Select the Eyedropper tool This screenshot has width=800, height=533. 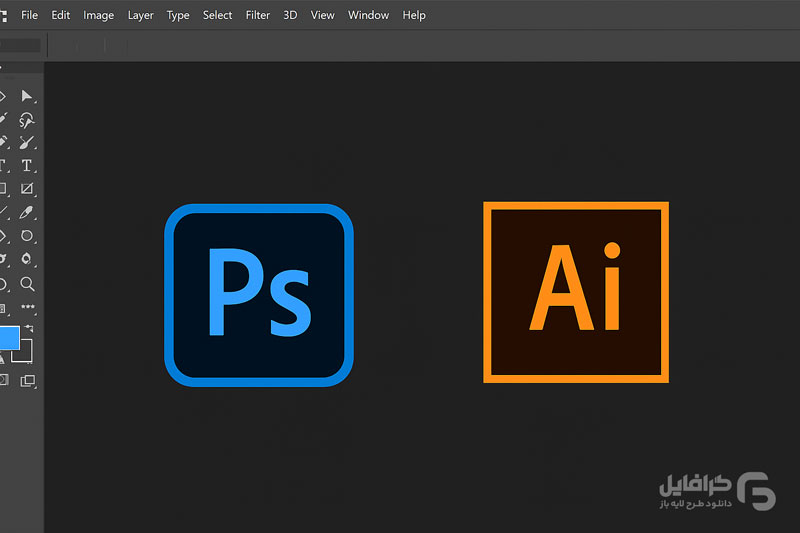[x=27, y=212]
